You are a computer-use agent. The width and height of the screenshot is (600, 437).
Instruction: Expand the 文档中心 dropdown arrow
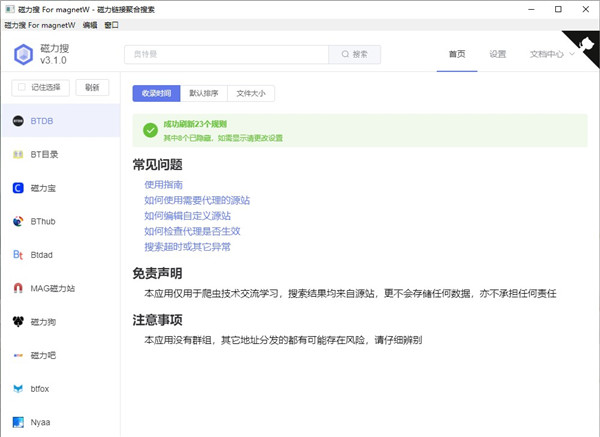pos(572,54)
